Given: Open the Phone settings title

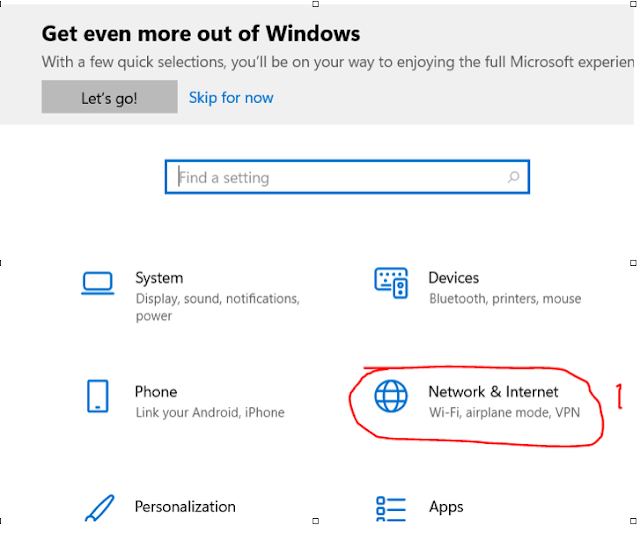Looking at the screenshot, I should [x=156, y=392].
